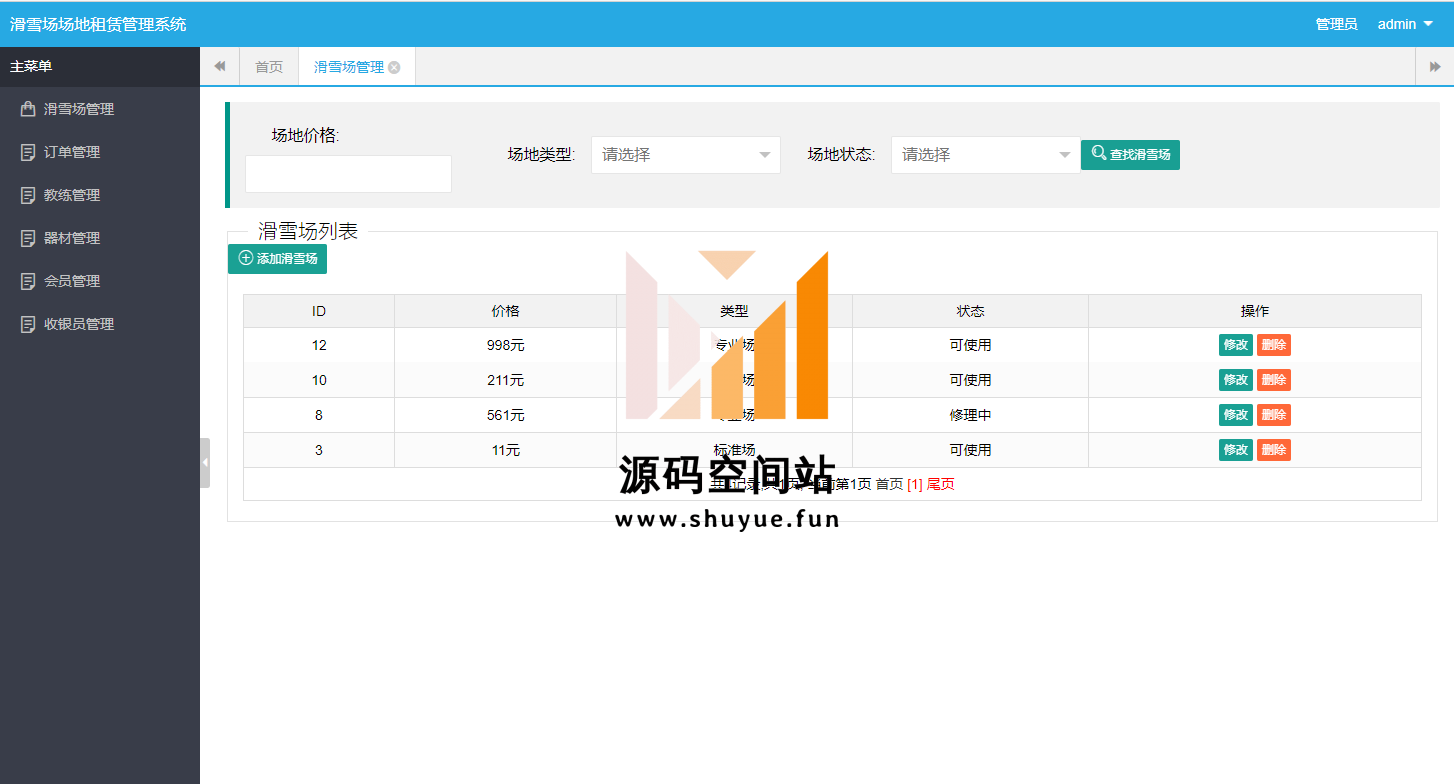1454x784 pixels.
Task: Click 删除 on the 修理中 row
Action: [x=1274, y=415]
